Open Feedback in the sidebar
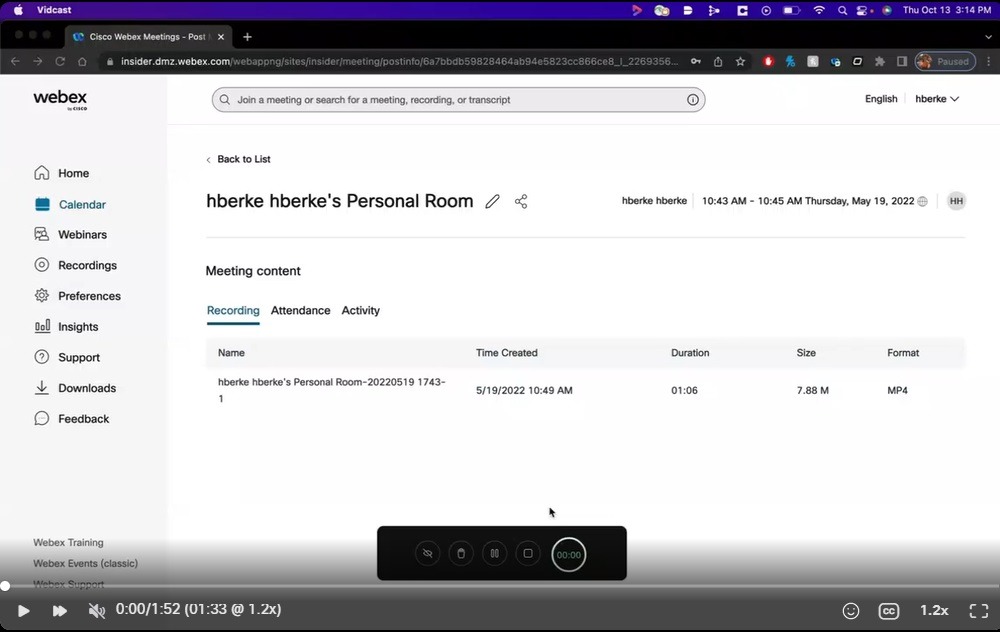Viewport: 1000px width, 632px height. pos(71,418)
